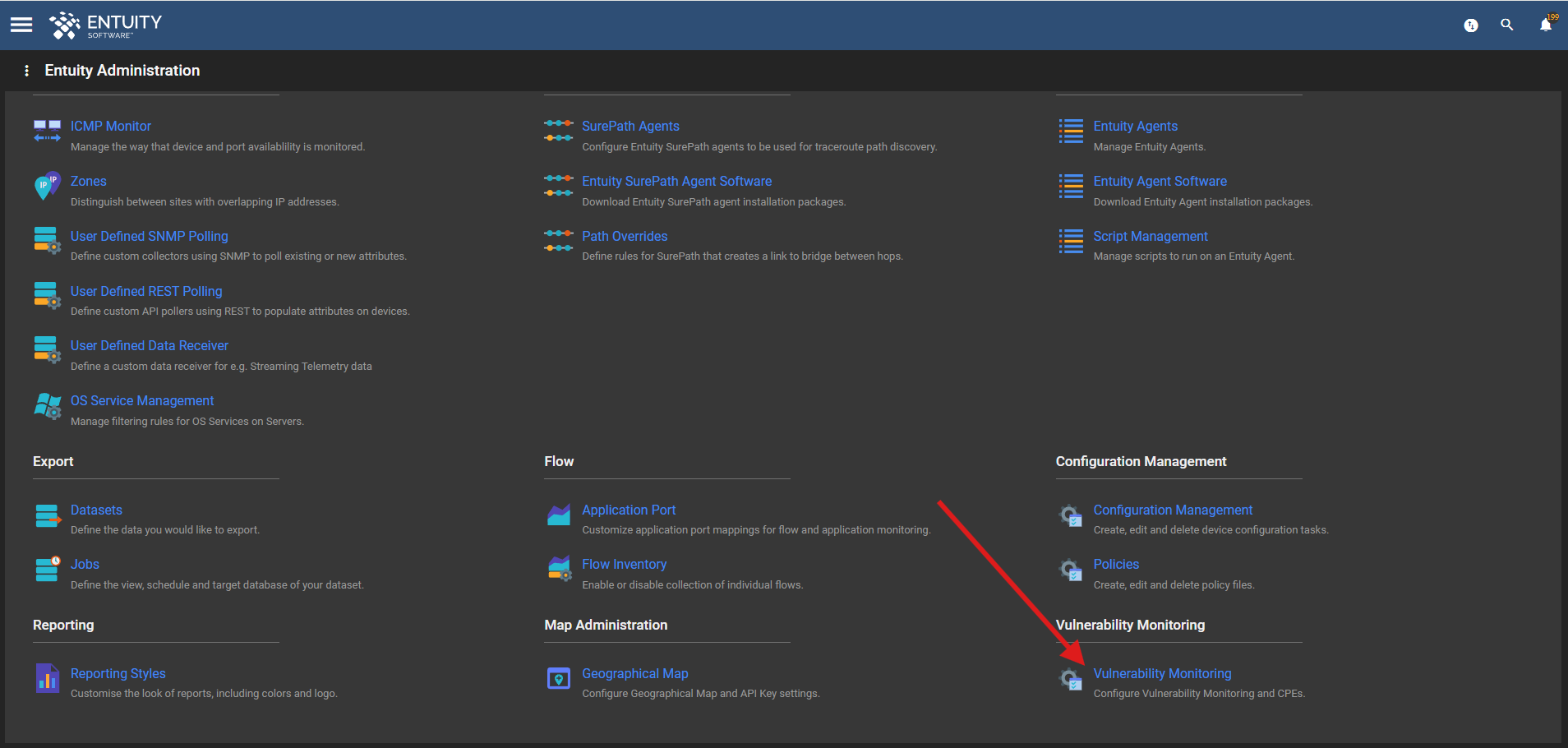Image resolution: width=1568 pixels, height=748 pixels.
Task: Click 'Define the data you would like to export.' text
Action: click(x=165, y=530)
